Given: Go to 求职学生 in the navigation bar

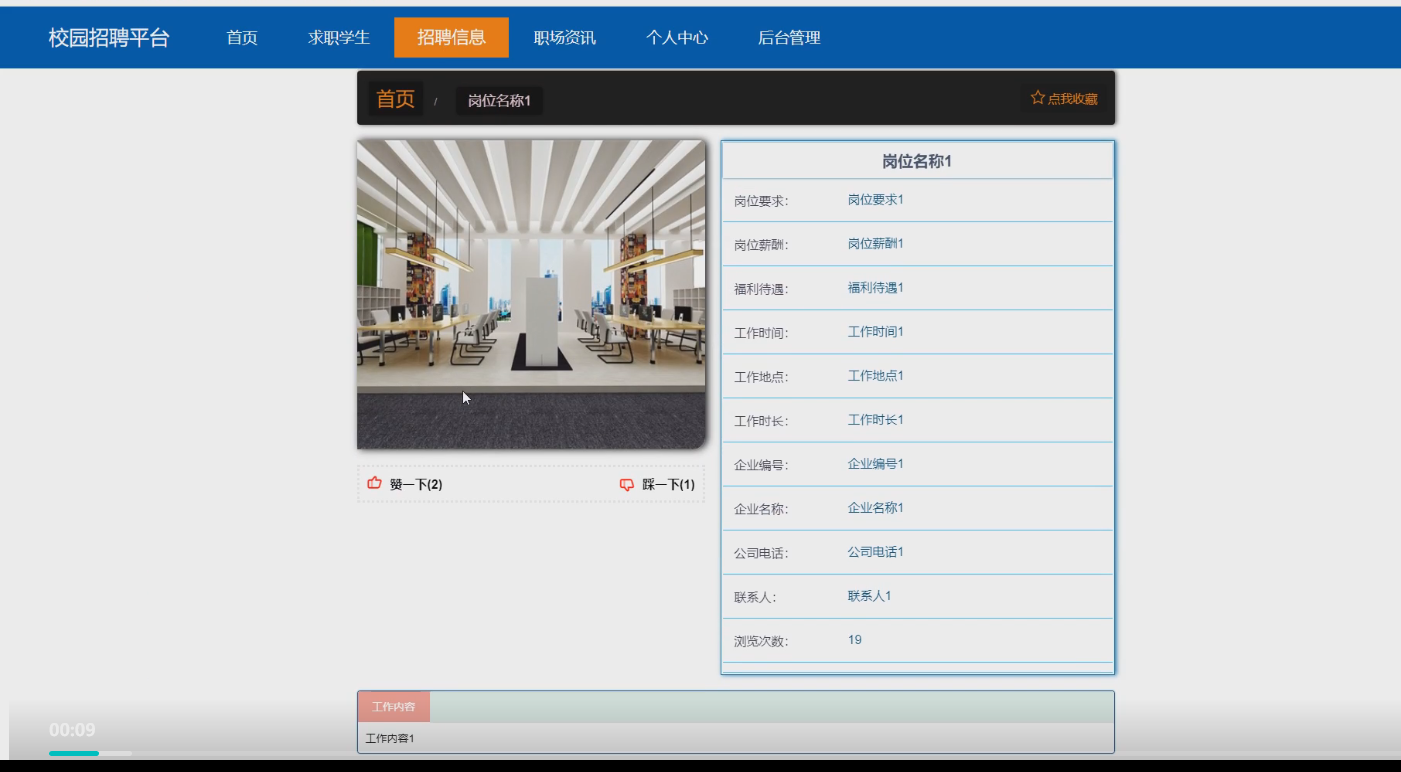Looking at the screenshot, I should click(x=339, y=38).
